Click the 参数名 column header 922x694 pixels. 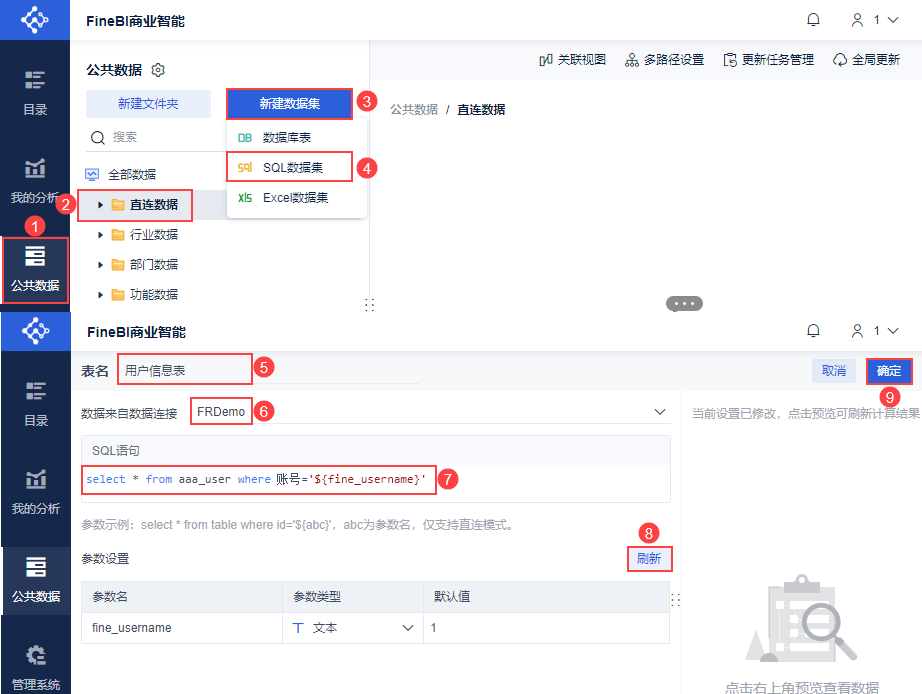(182, 597)
